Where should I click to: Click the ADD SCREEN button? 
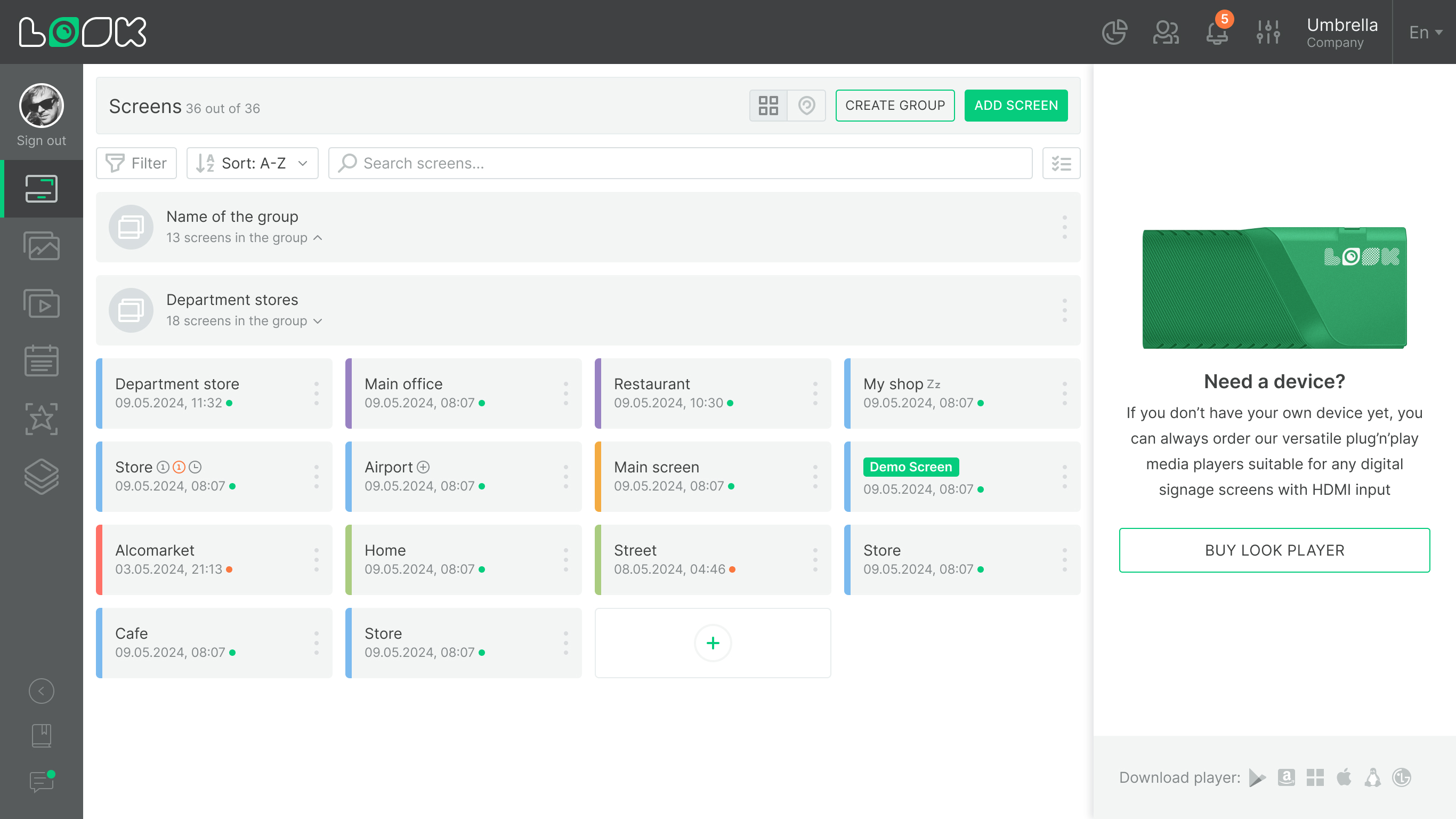click(x=1016, y=106)
